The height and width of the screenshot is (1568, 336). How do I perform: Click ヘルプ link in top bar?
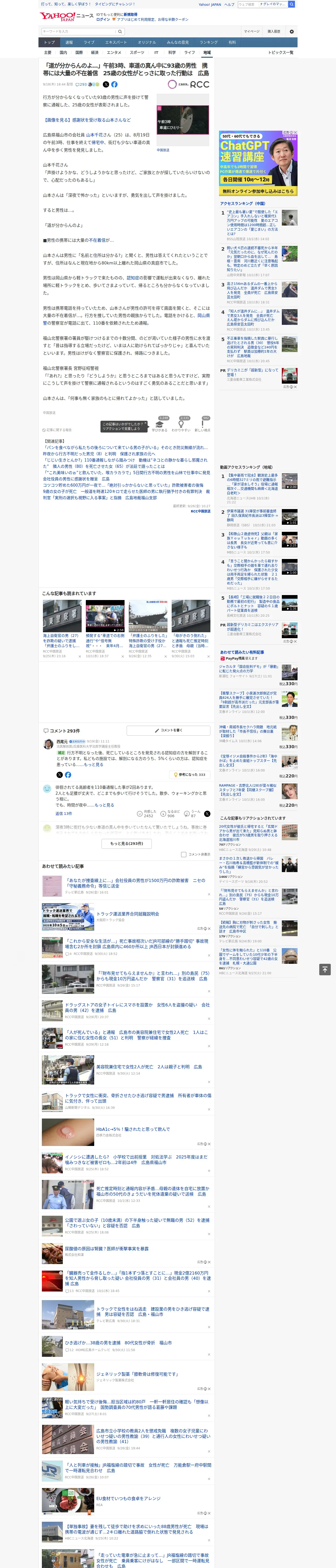229,4
